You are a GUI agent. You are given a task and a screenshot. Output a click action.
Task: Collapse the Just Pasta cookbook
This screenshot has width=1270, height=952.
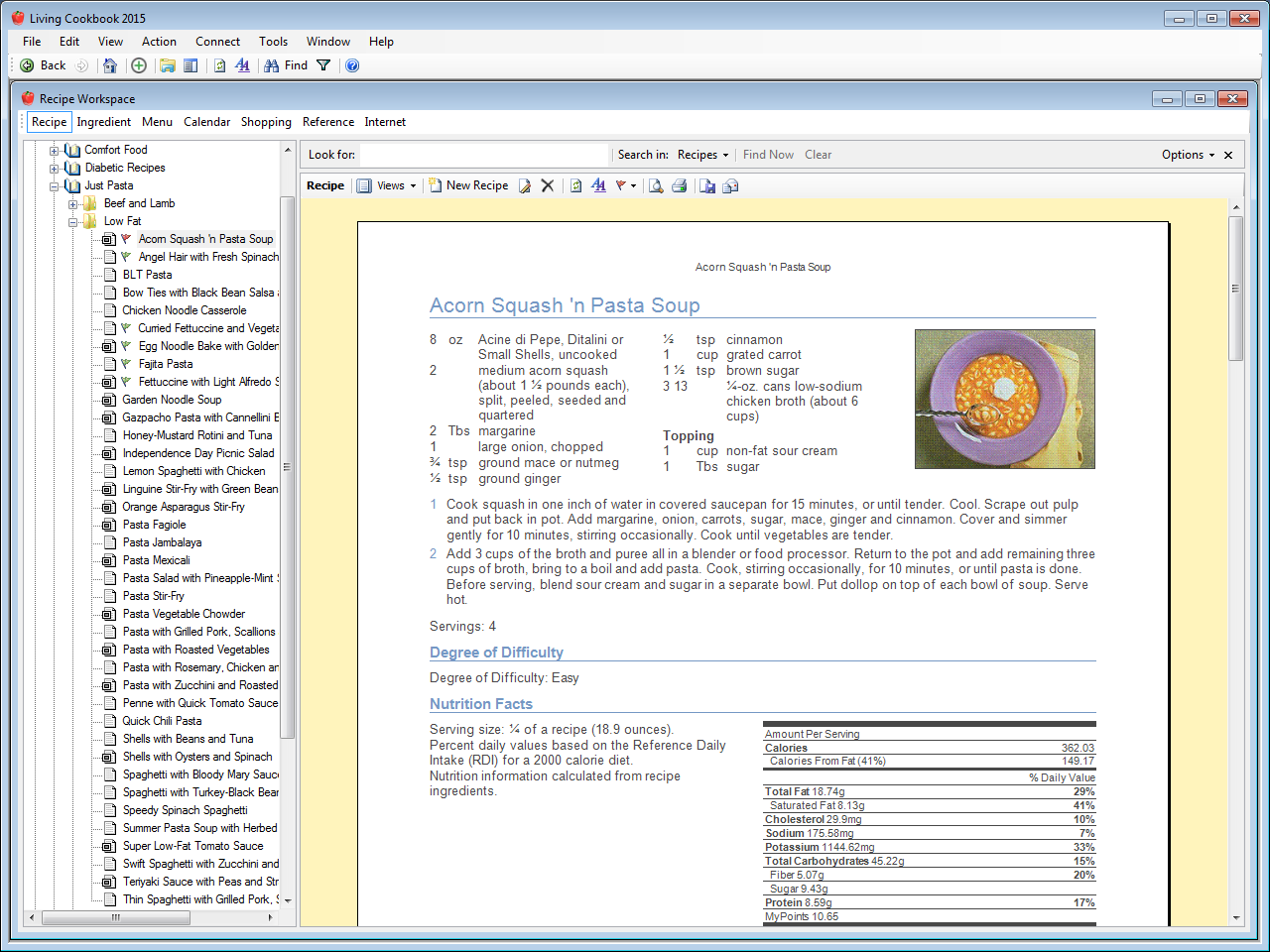(55, 186)
